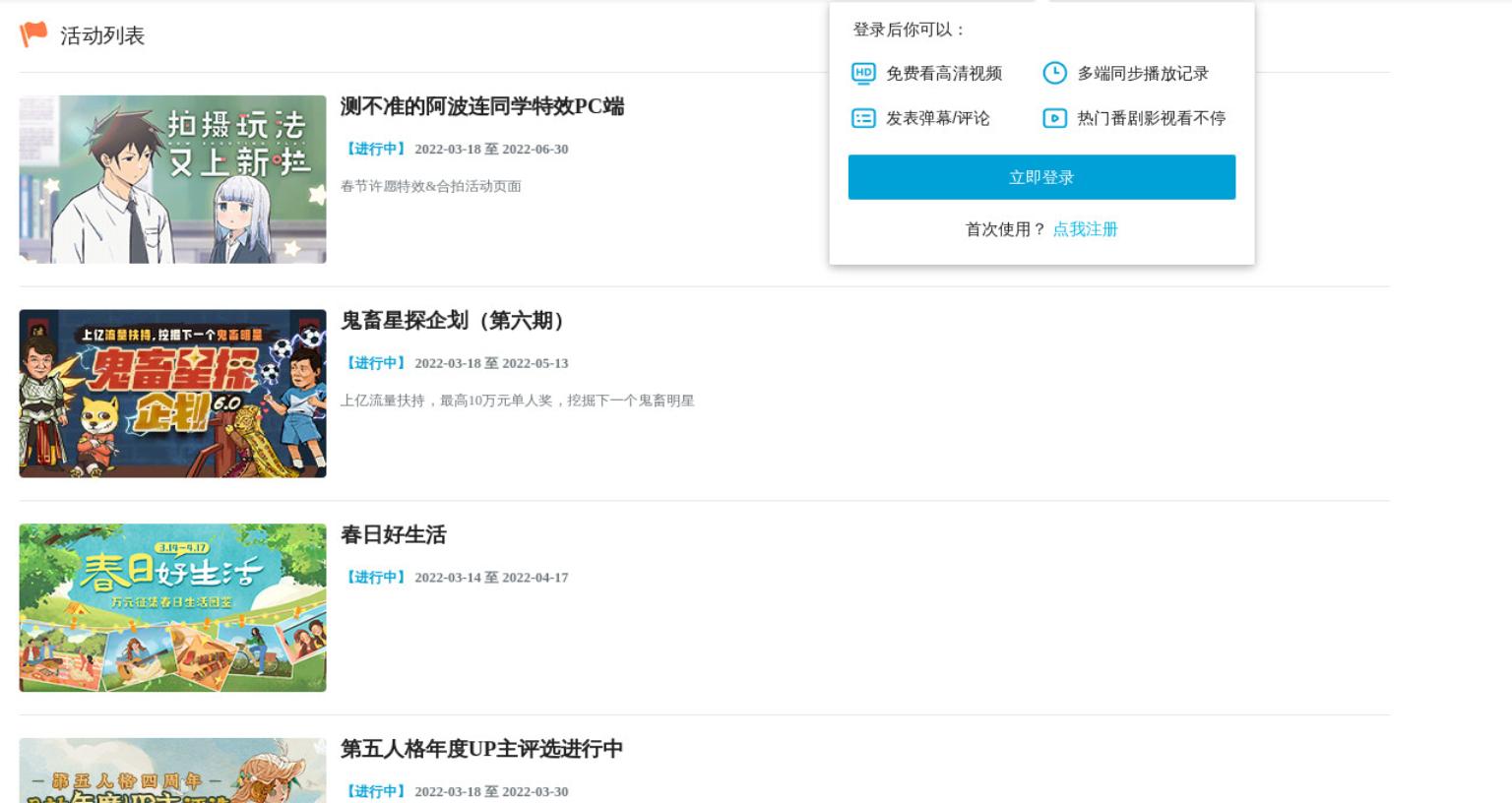Click the clock icon for 多端同步播放记录
Screen dimensions: 1512x803
(1054, 73)
